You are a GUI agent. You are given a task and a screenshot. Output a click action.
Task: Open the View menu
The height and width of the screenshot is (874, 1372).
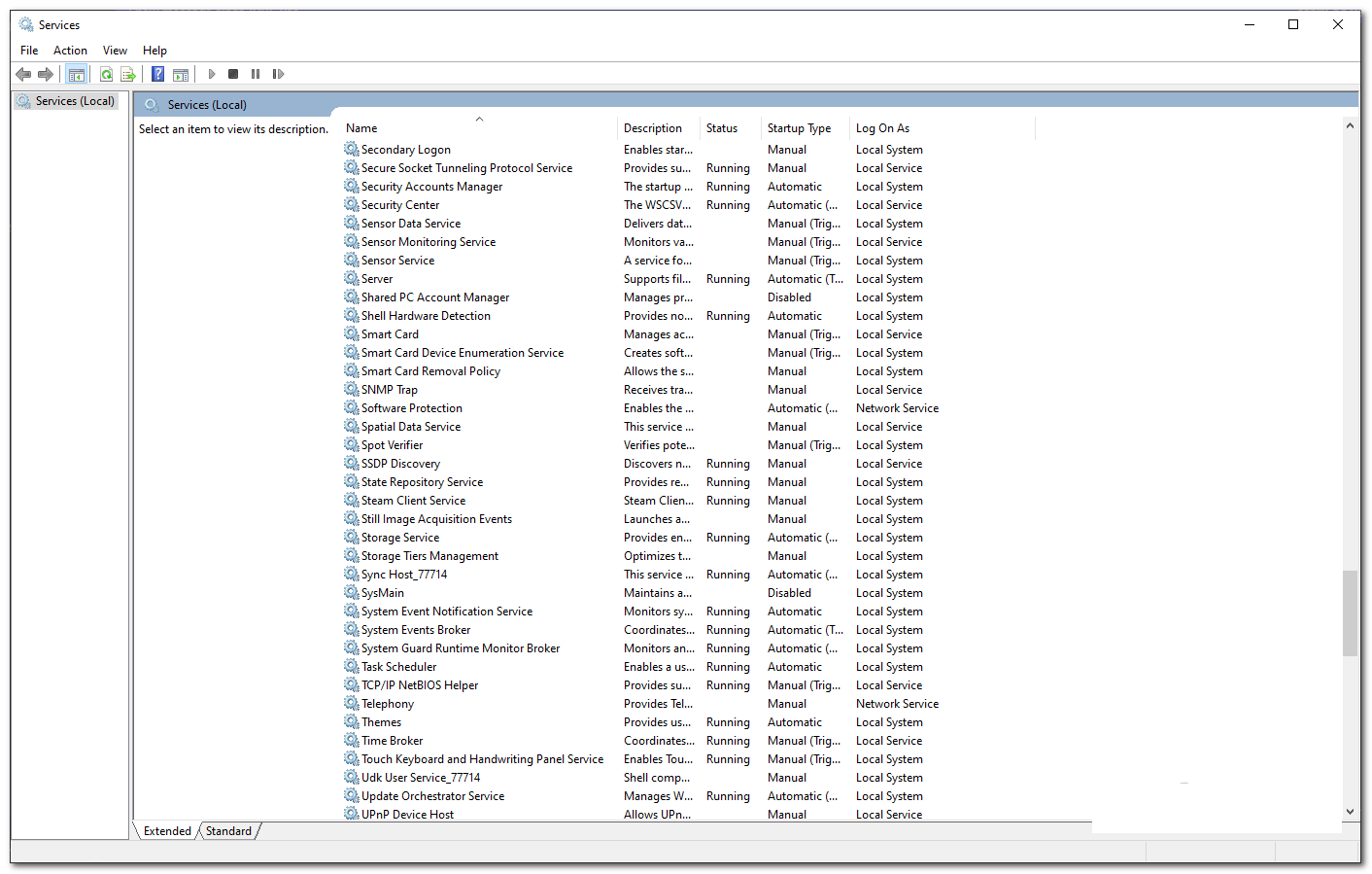[115, 50]
